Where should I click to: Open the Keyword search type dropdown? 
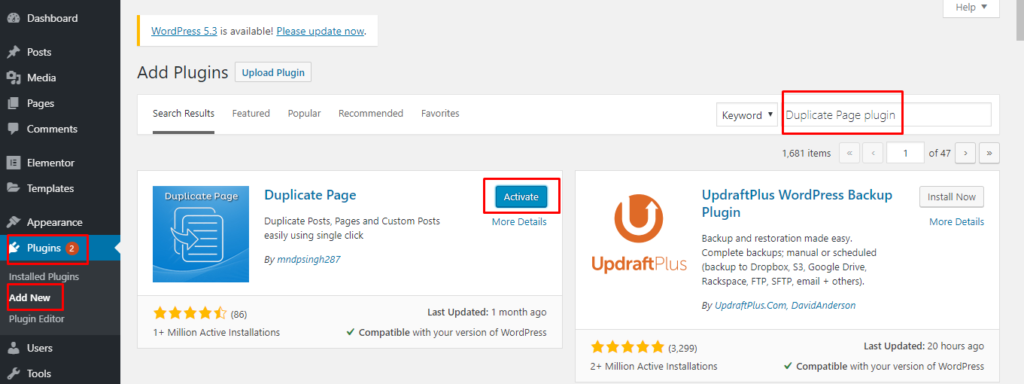coord(747,115)
